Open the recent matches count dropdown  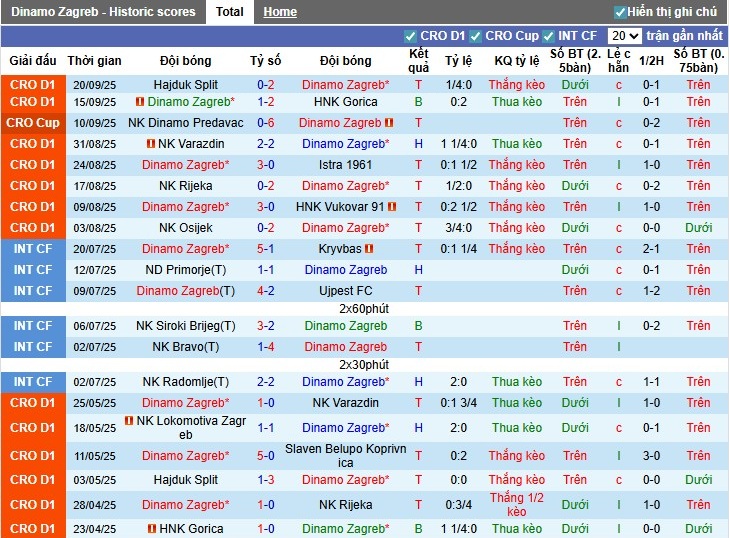click(624, 36)
